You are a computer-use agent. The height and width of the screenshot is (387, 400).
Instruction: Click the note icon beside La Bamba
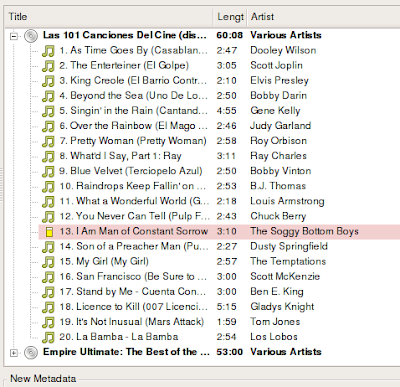tap(48, 338)
